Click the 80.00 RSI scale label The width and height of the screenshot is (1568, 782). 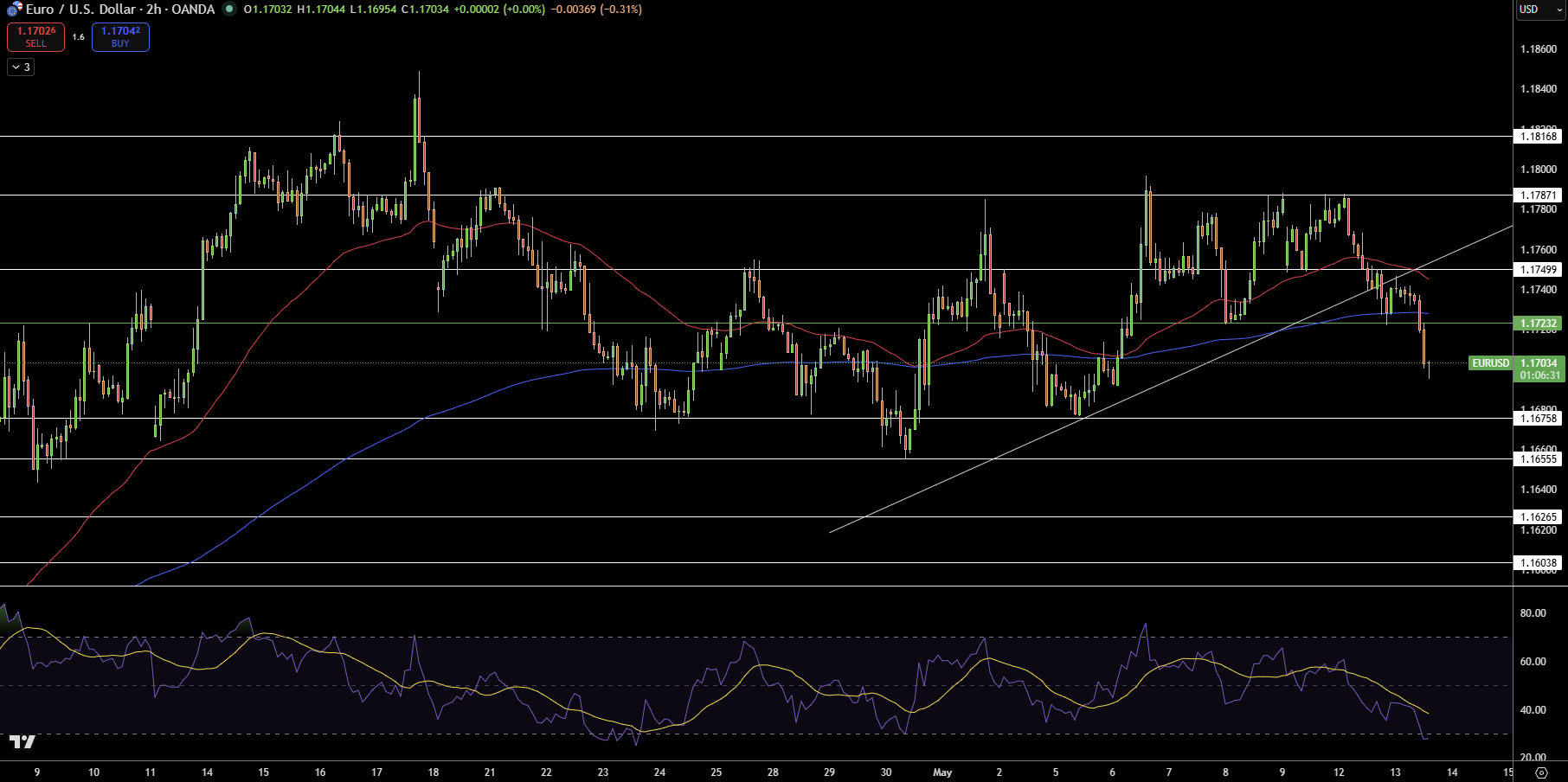[x=1533, y=613]
